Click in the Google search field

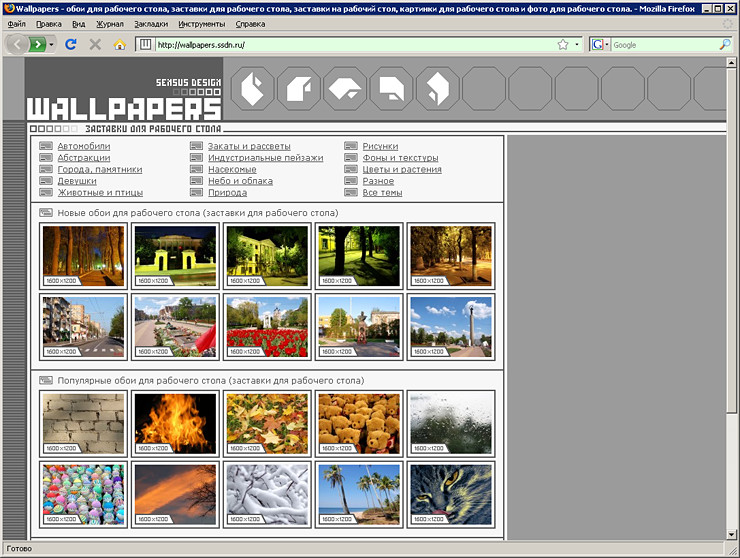click(660, 45)
